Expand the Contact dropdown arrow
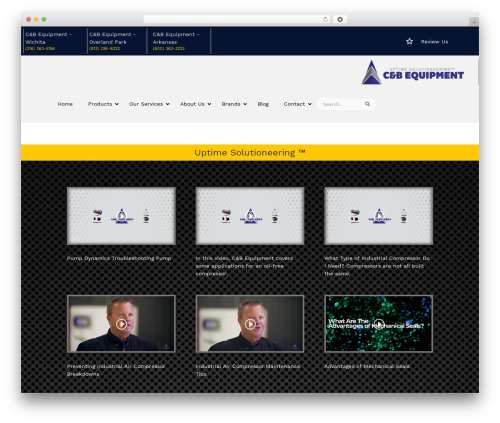The width and height of the screenshot is (500, 423). [x=310, y=104]
